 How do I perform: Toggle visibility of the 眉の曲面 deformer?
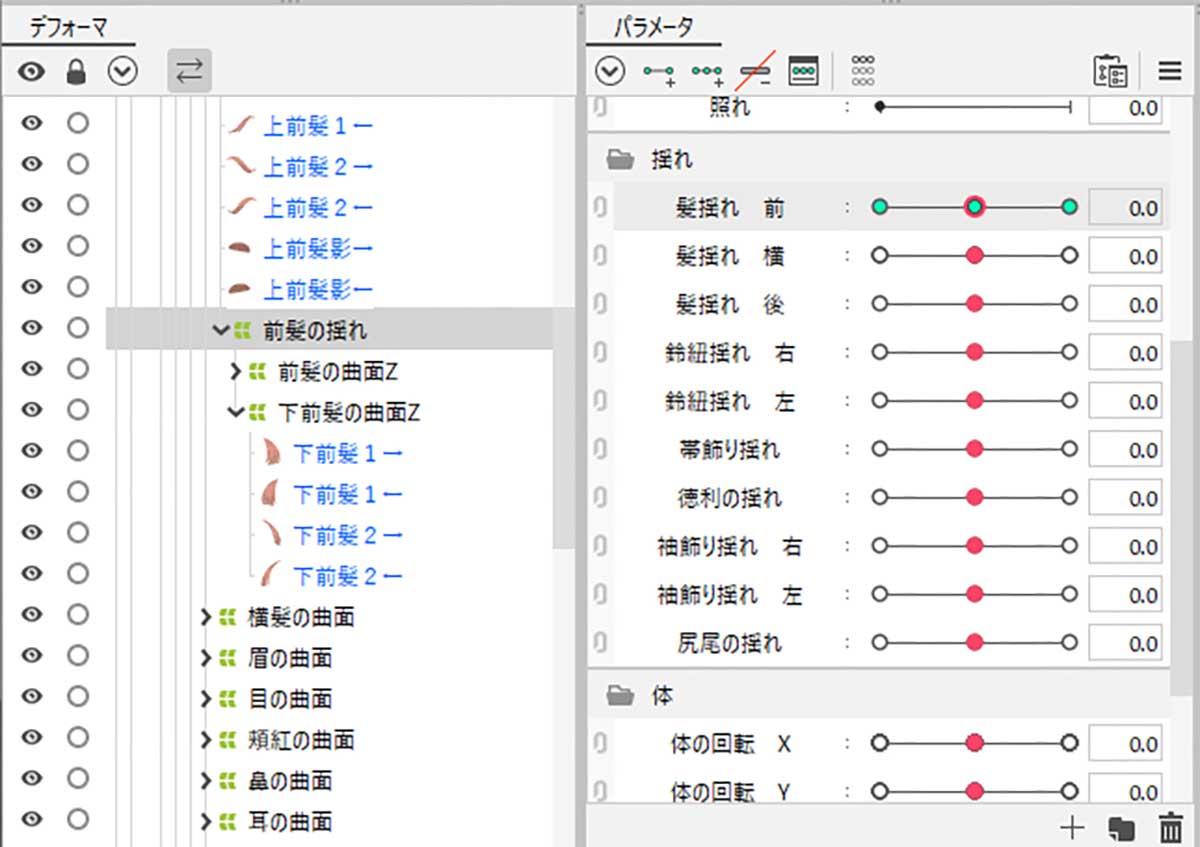point(32,657)
